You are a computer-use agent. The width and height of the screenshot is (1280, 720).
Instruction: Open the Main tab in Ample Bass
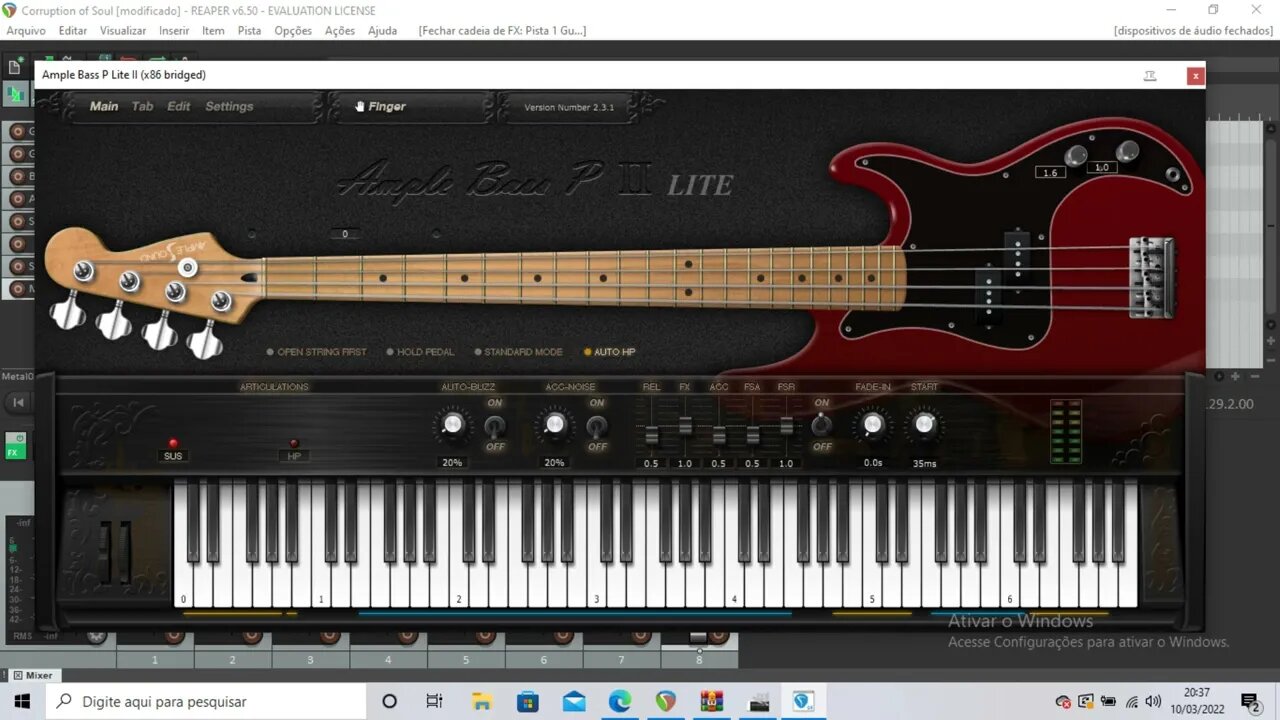(104, 106)
